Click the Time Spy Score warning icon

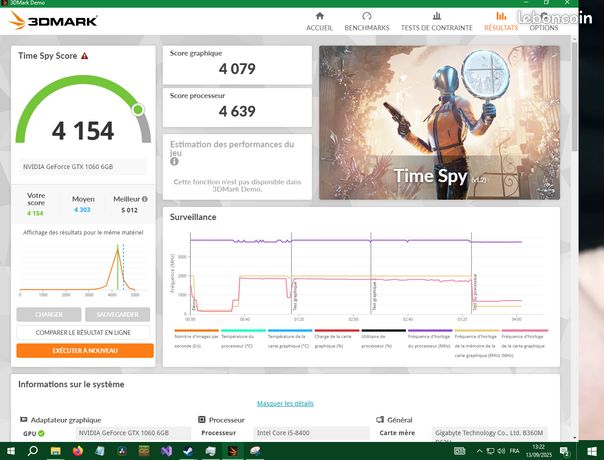(85, 56)
